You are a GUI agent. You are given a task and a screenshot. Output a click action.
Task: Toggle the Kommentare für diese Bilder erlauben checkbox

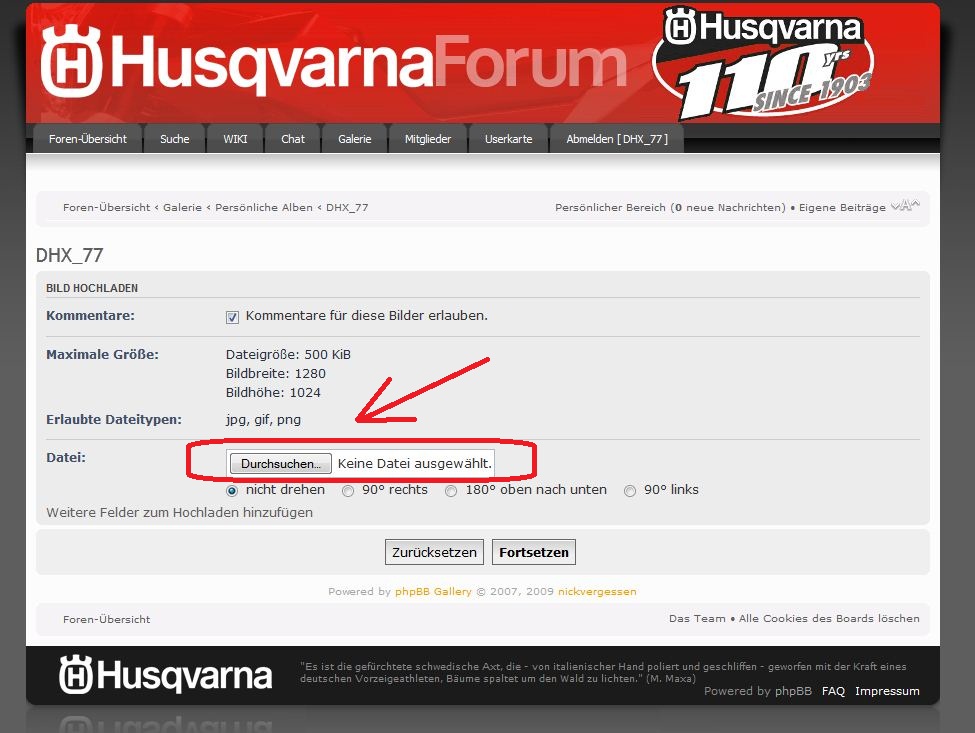232,317
